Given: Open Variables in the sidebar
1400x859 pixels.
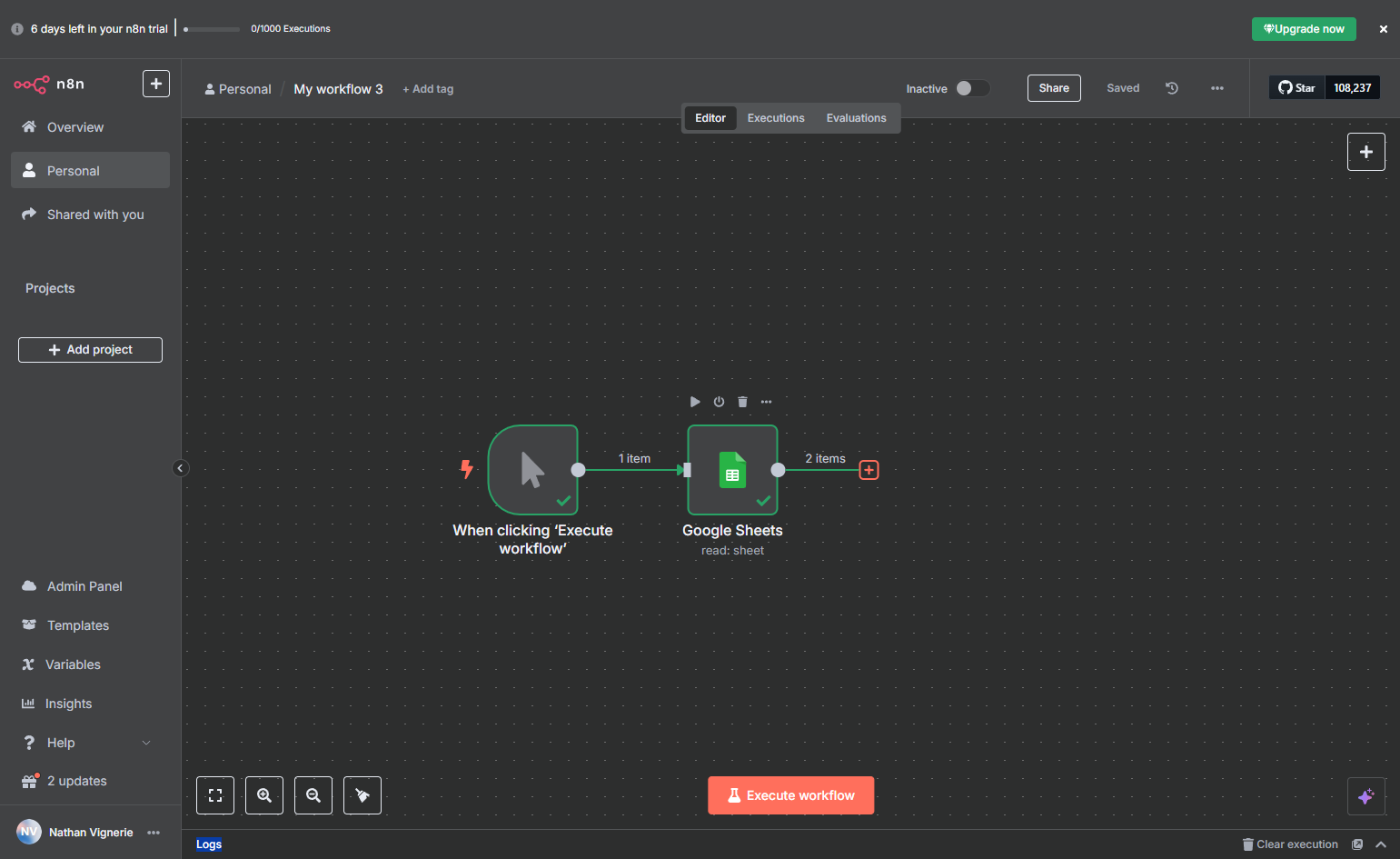Looking at the screenshot, I should coord(90,664).
